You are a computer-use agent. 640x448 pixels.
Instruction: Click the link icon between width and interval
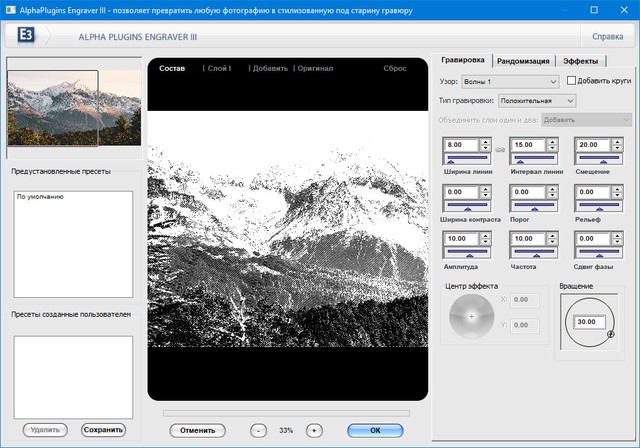click(500, 150)
